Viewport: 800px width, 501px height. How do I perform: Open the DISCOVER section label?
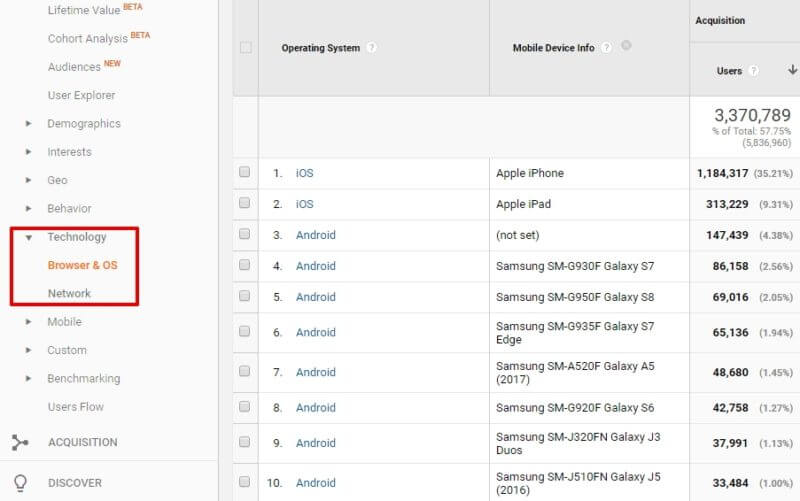(74, 483)
